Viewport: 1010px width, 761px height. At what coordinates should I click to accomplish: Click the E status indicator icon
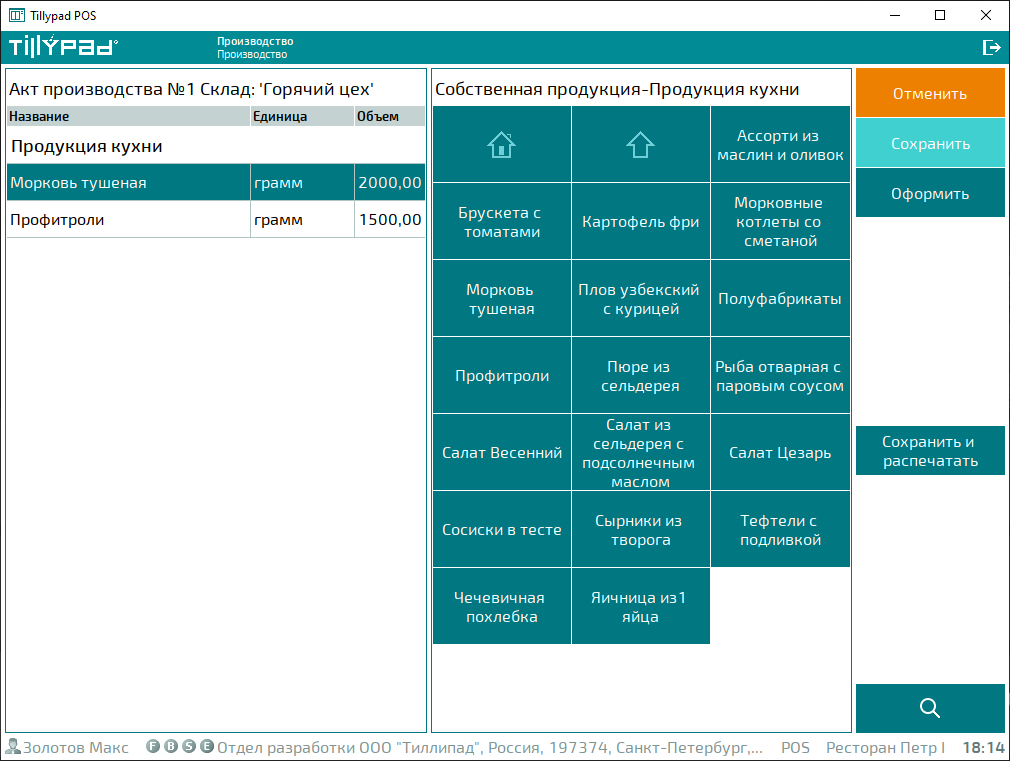tap(207, 746)
